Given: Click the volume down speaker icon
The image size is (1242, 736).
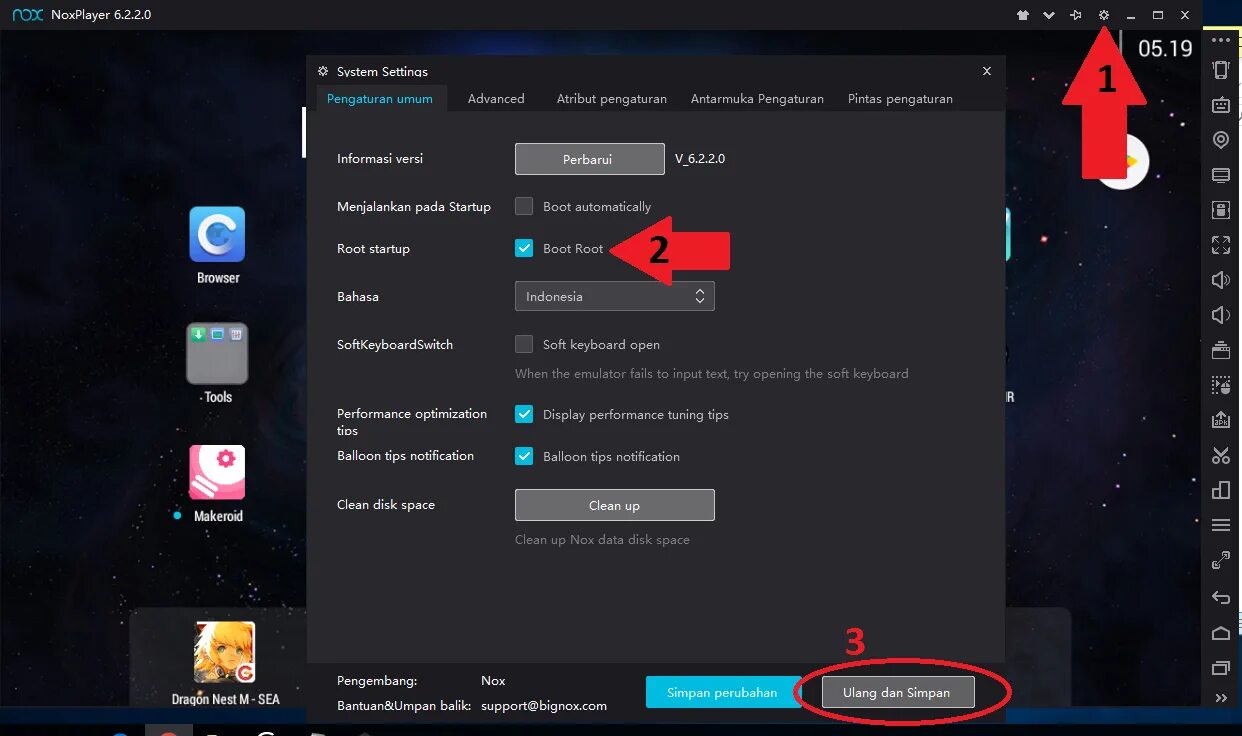Looking at the screenshot, I should pos(1221,315).
